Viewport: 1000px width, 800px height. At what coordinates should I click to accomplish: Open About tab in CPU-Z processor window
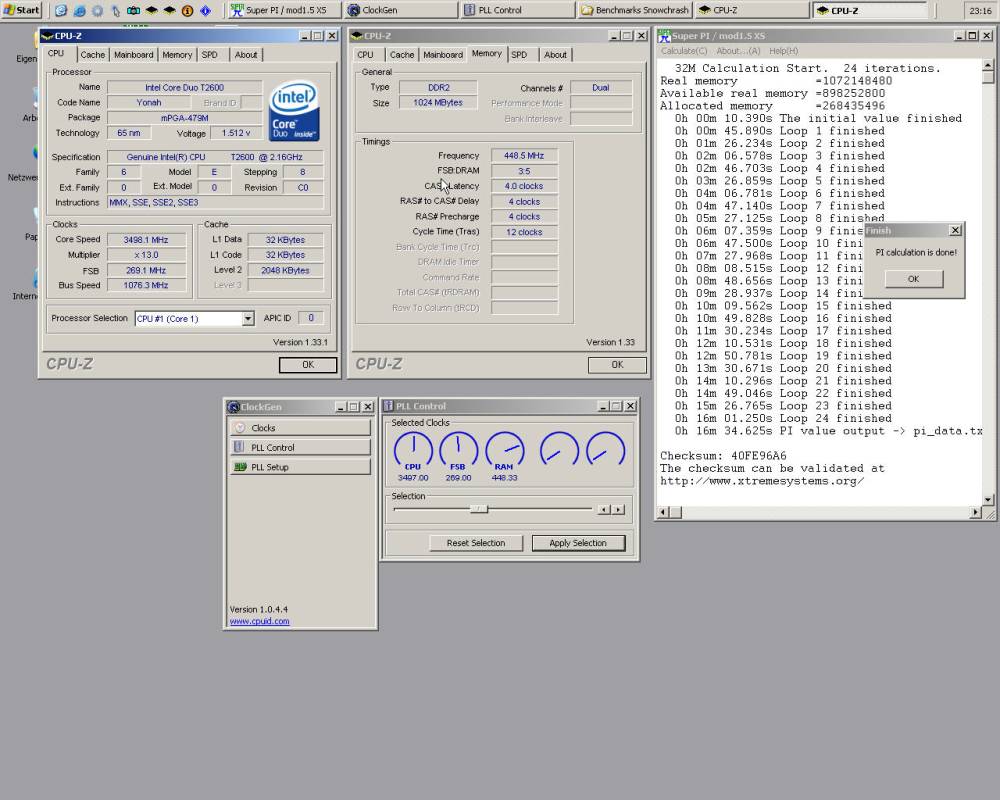[x=246, y=55]
